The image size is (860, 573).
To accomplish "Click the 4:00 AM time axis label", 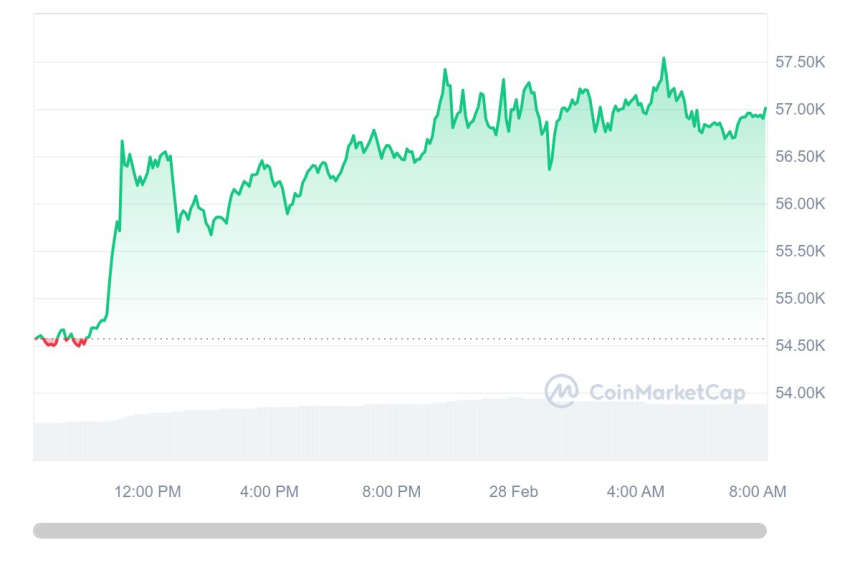I will (636, 492).
